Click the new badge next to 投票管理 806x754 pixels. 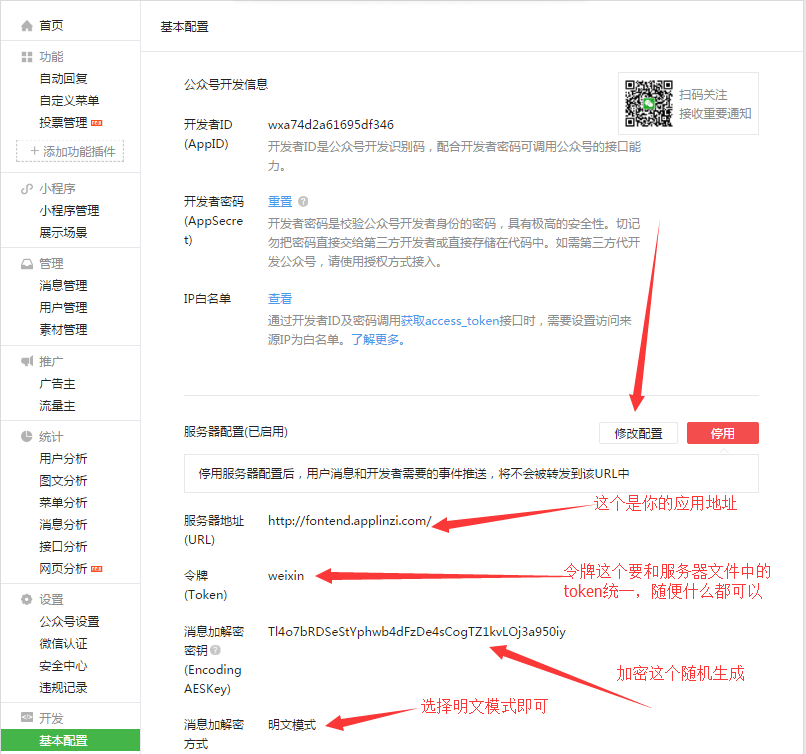click(x=97, y=123)
